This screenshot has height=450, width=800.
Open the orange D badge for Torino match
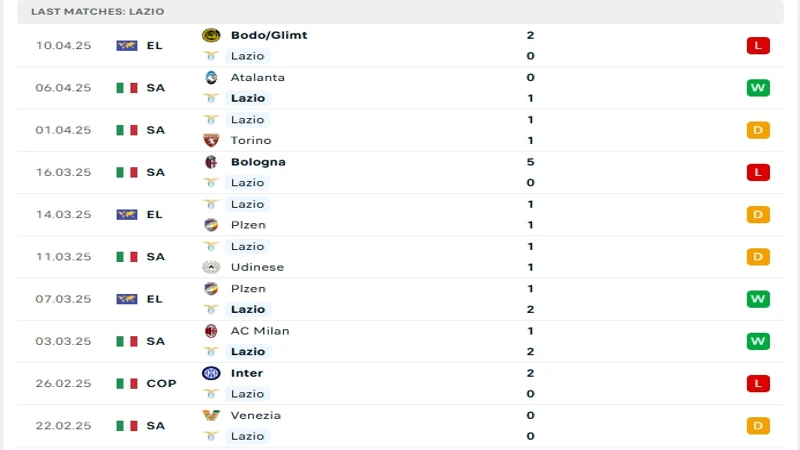click(758, 130)
